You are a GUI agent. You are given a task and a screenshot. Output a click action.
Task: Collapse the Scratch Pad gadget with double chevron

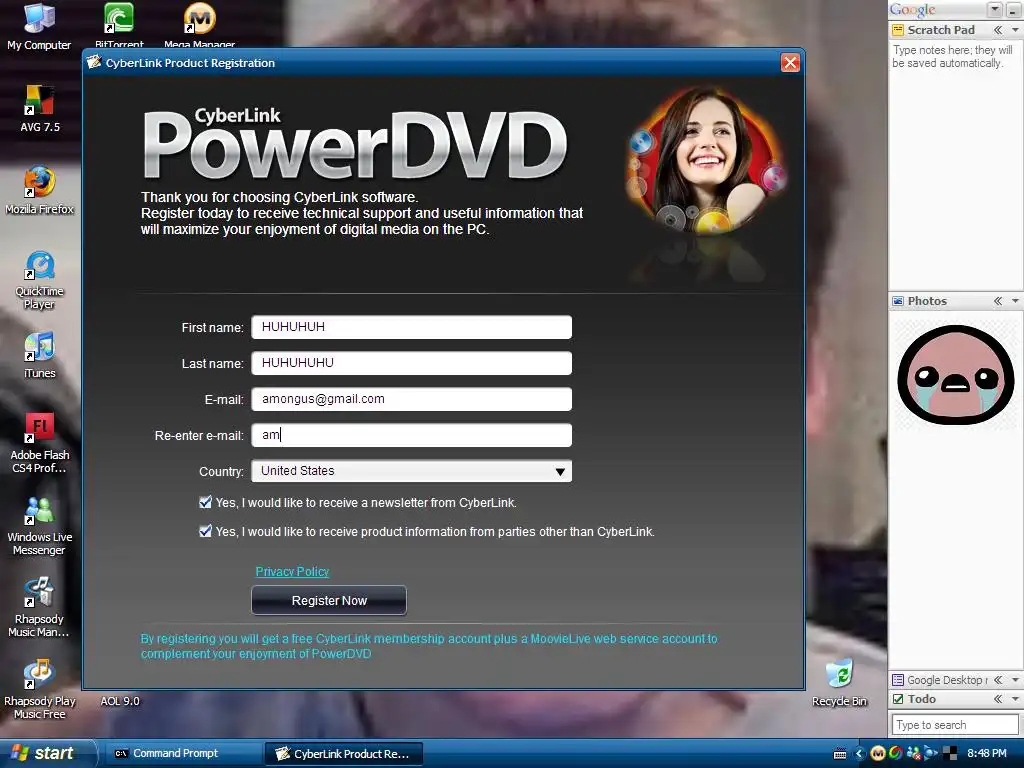coord(998,30)
